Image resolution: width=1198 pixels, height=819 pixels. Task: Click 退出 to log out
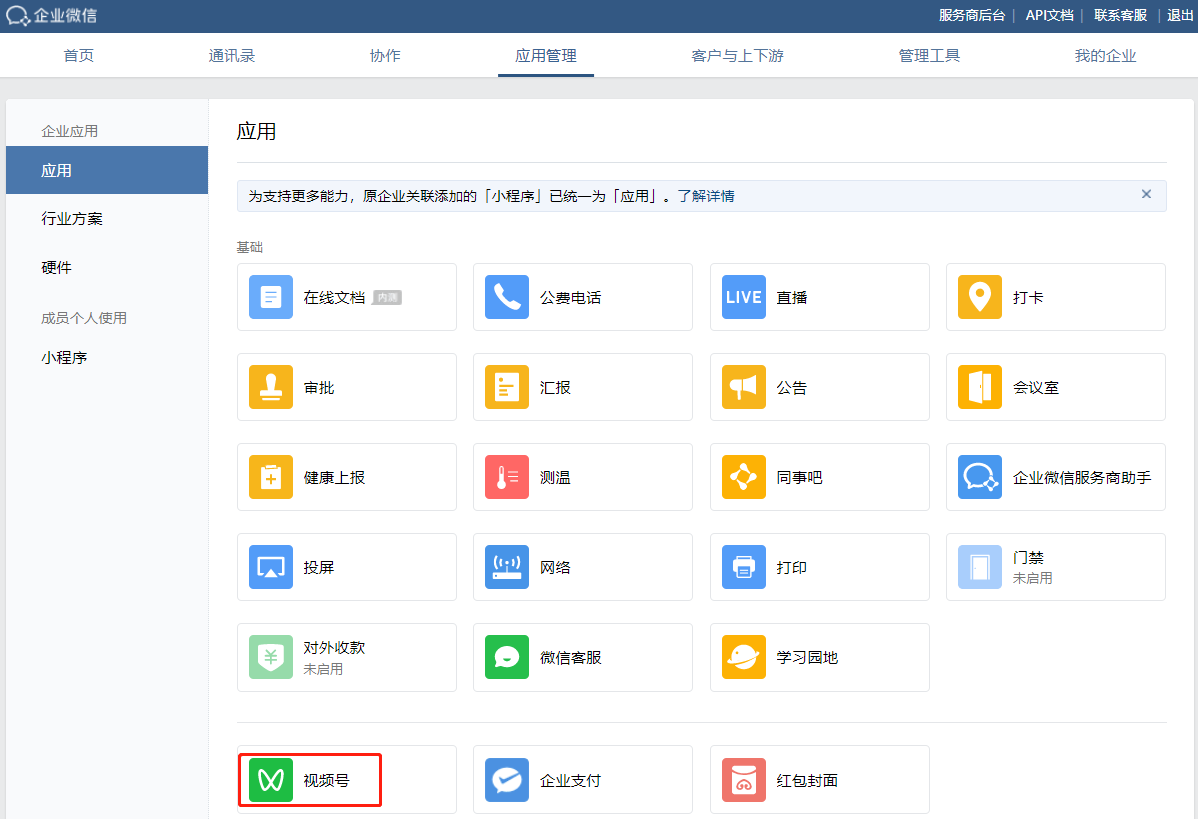point(1180,15)
